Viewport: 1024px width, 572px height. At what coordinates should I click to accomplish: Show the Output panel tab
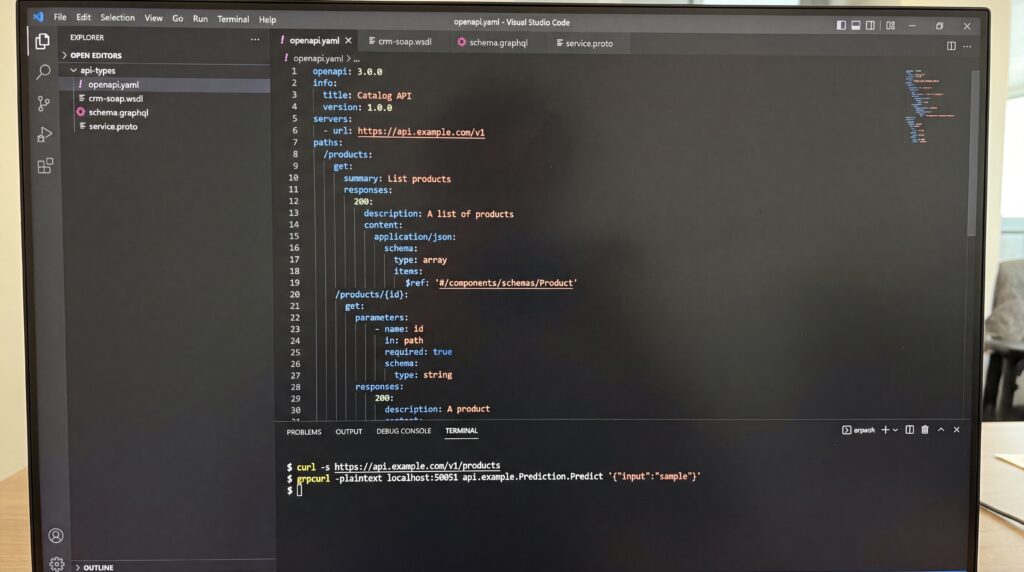(x=349, y=432)
